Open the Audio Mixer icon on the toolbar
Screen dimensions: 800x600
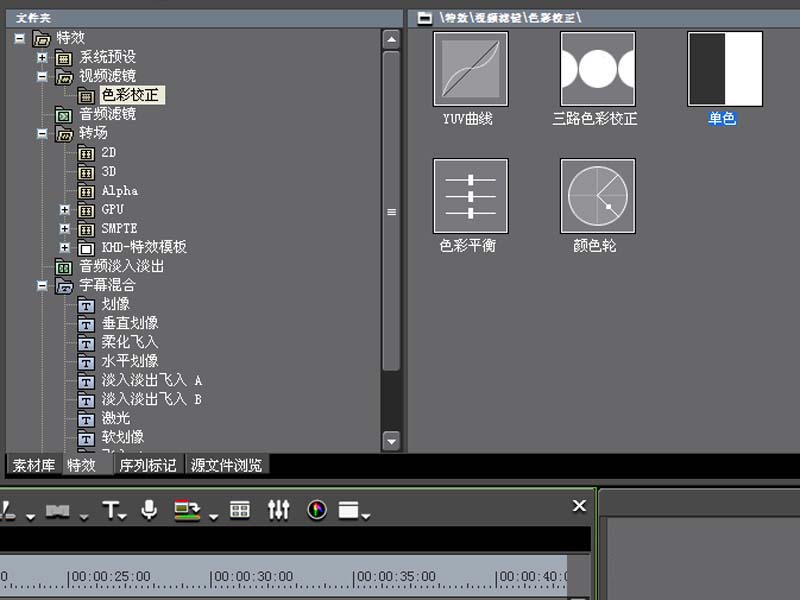point(278,510)
